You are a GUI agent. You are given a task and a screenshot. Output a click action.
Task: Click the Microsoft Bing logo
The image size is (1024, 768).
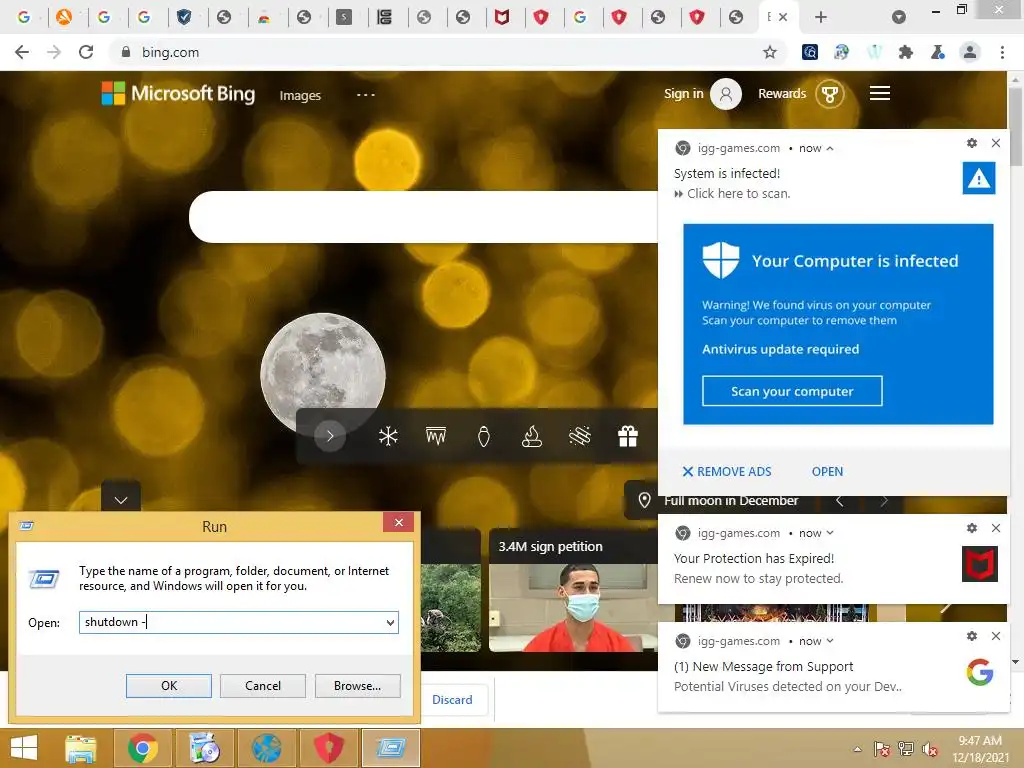coord(178,93)
